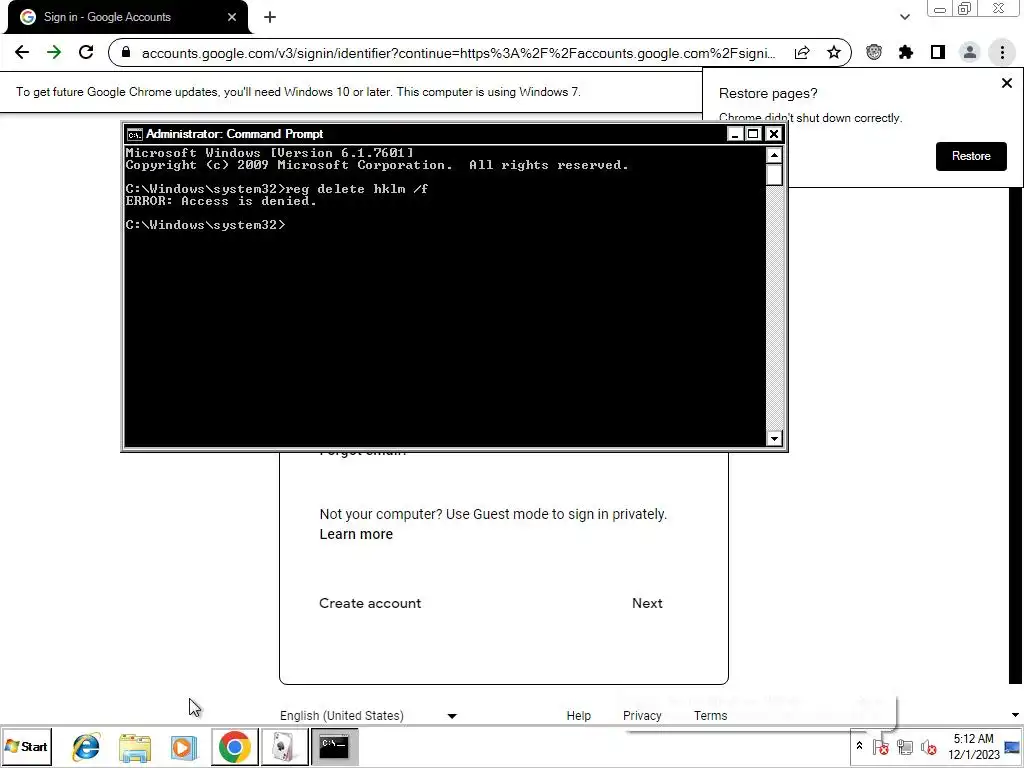Click the 'ERROR: Access is denied.' line
The height and width of the screenshot is (768, 1024).
tap(221, 201)
